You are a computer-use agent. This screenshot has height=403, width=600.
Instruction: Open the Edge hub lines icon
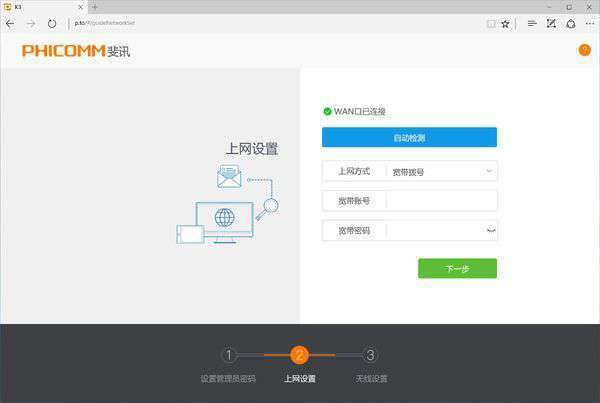pyautogui.click(x=532, y=23)
